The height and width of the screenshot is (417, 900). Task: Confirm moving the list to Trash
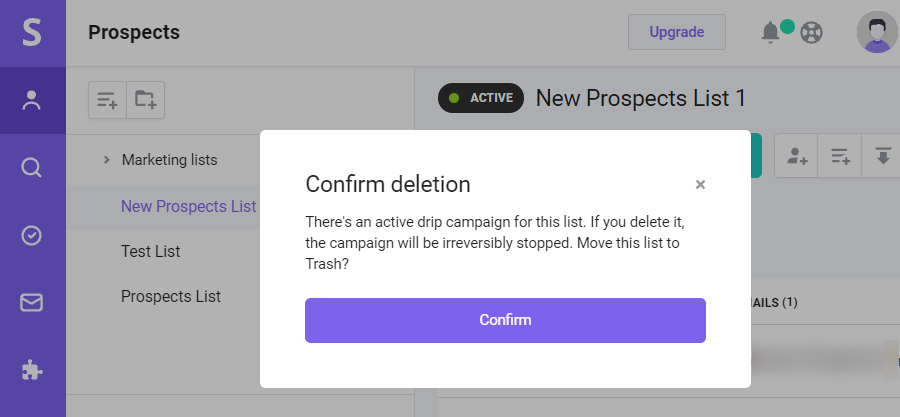pyautogui.click(x=505, y=320)
